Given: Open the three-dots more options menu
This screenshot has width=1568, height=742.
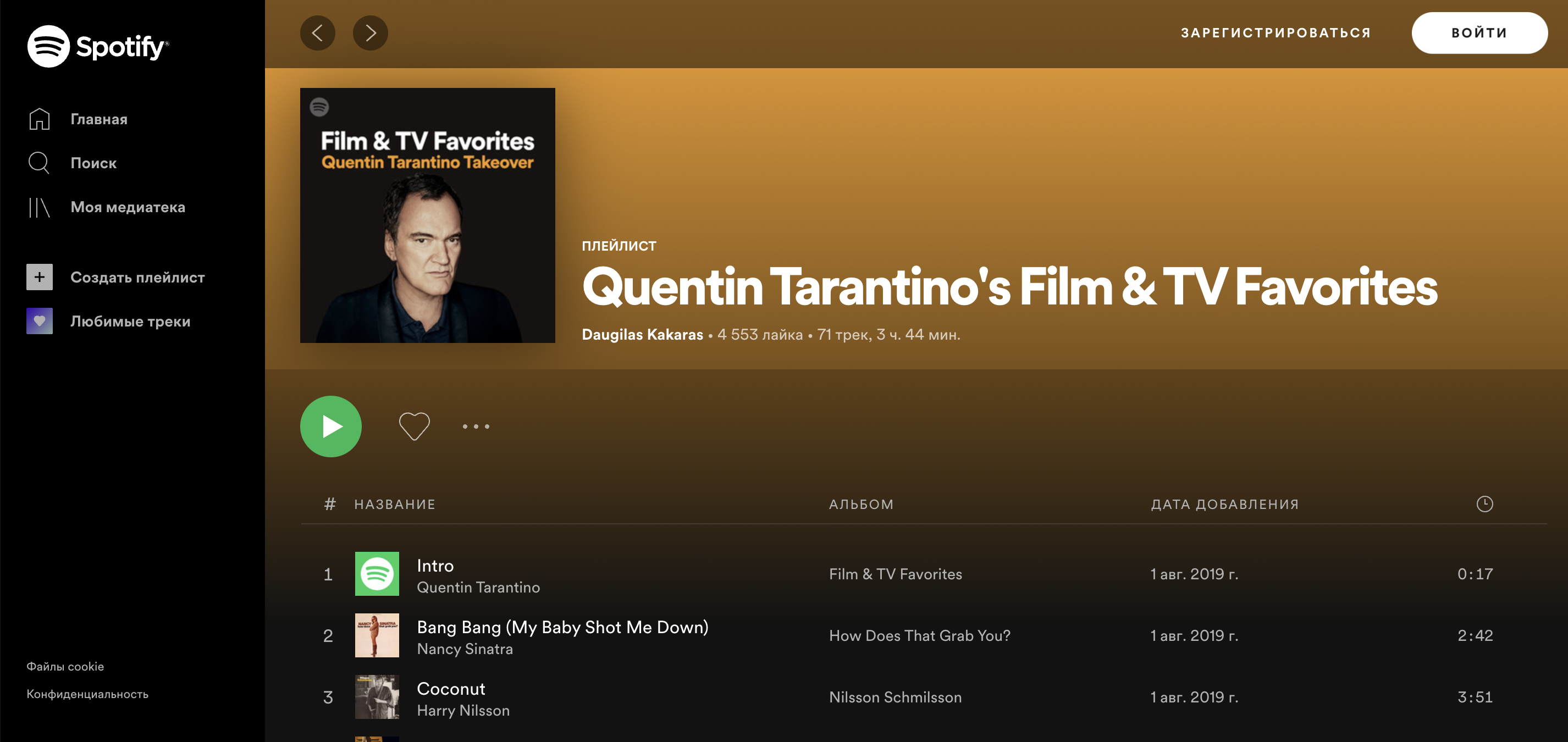Looking at the screenshot, I should [476, 426].
